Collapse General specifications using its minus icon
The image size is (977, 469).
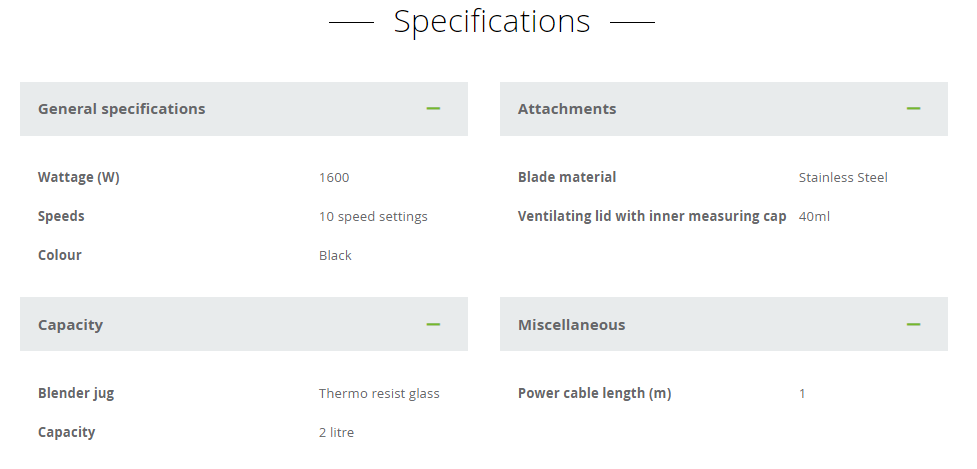pyautogui.click(x=433, y=108)
